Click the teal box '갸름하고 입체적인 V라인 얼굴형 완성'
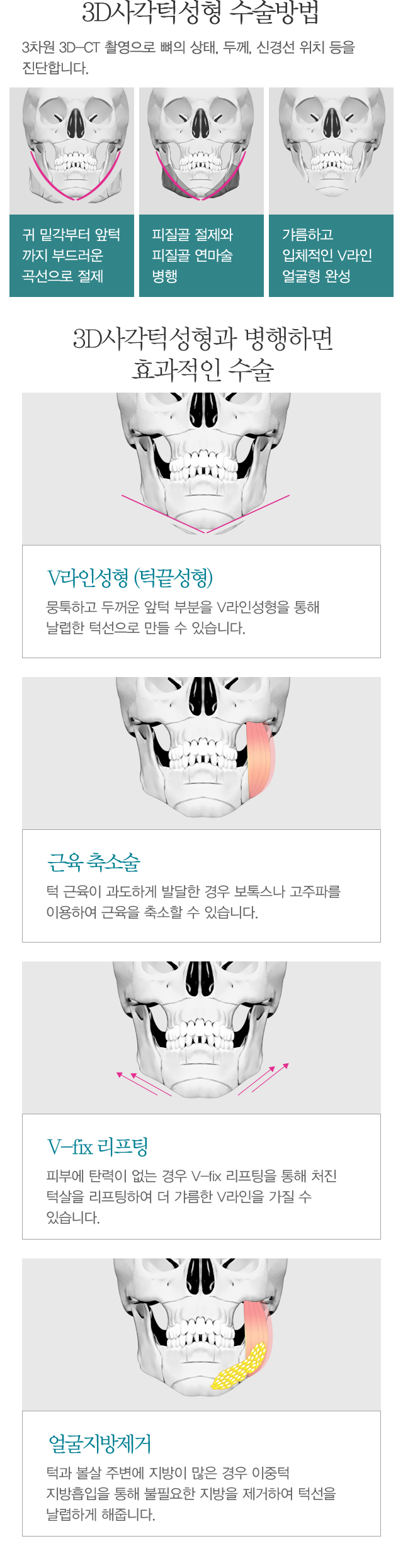 tap(331, 255)
